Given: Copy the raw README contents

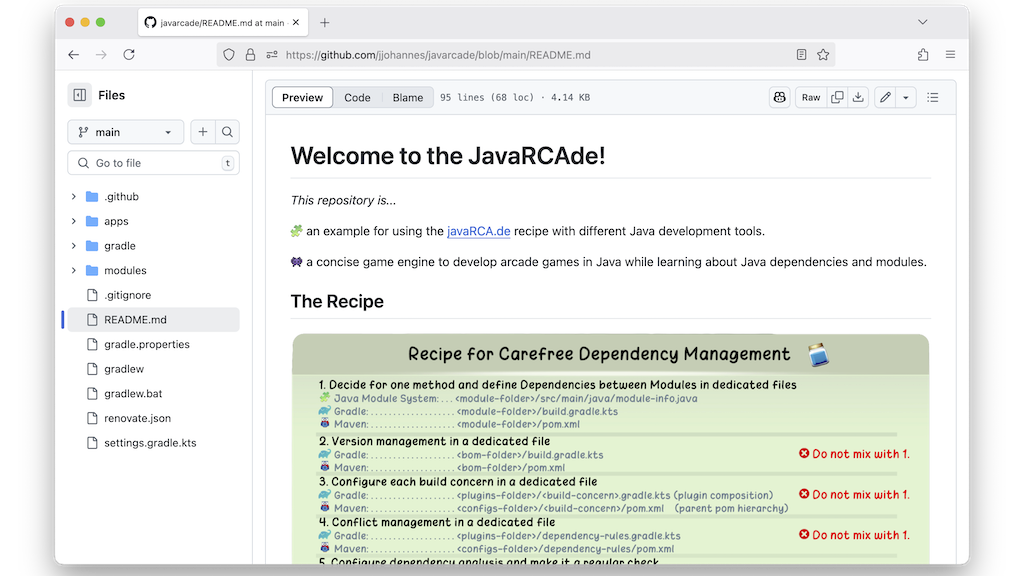Looking at the screenshot, I should [x=836, y=97].
